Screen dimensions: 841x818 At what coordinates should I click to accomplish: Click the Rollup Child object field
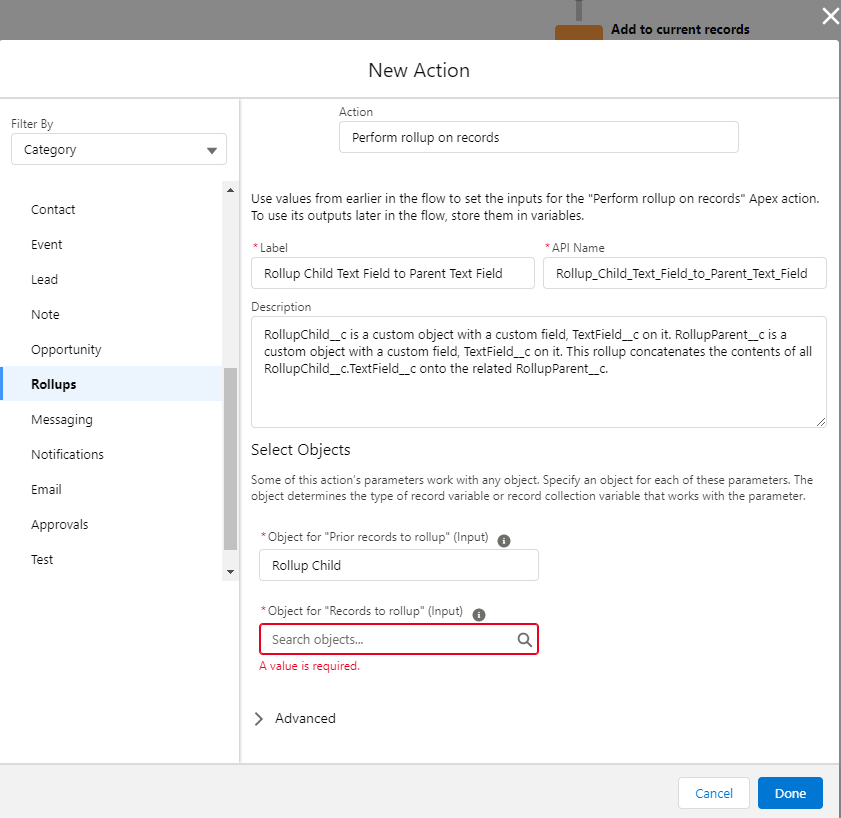[399, 565]
